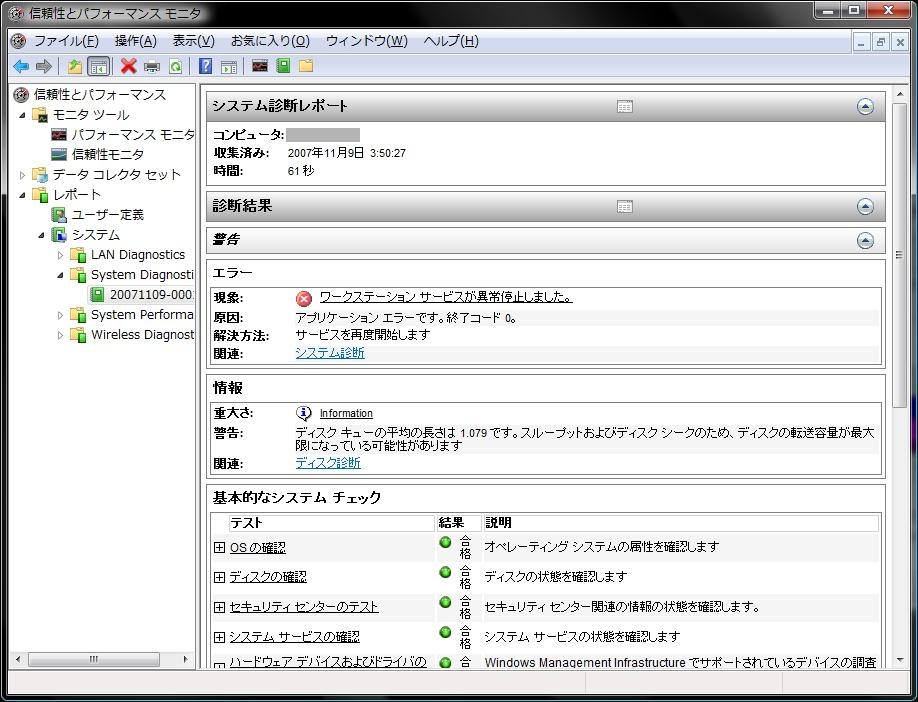Open the ファイル(F) menu
Viewport: 918px width, 702px height.
click(66, 41)
